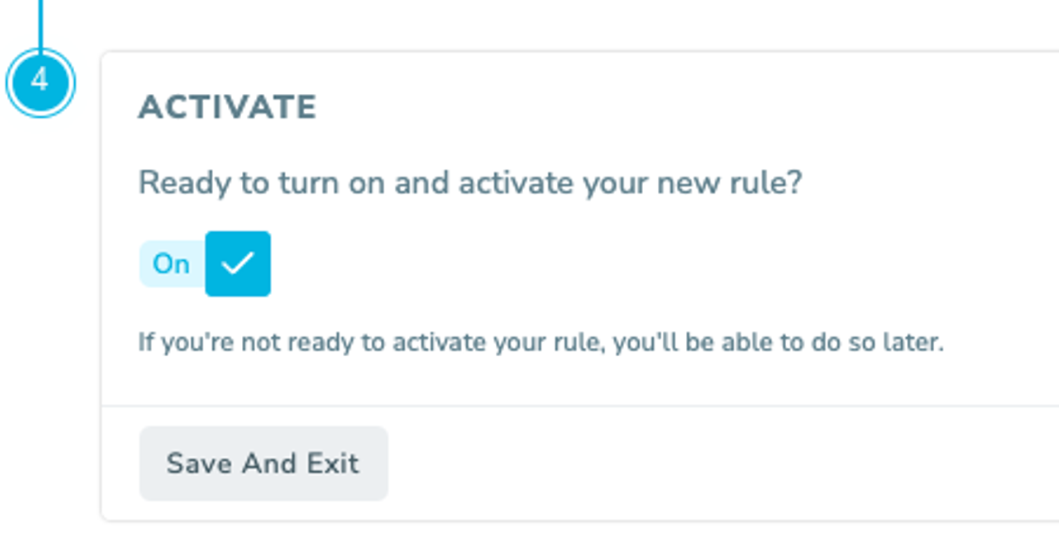The height and width of the screenshot is (534, 1059).
Task: Click the light blue On portion of switch
Action: pos(172,264)
